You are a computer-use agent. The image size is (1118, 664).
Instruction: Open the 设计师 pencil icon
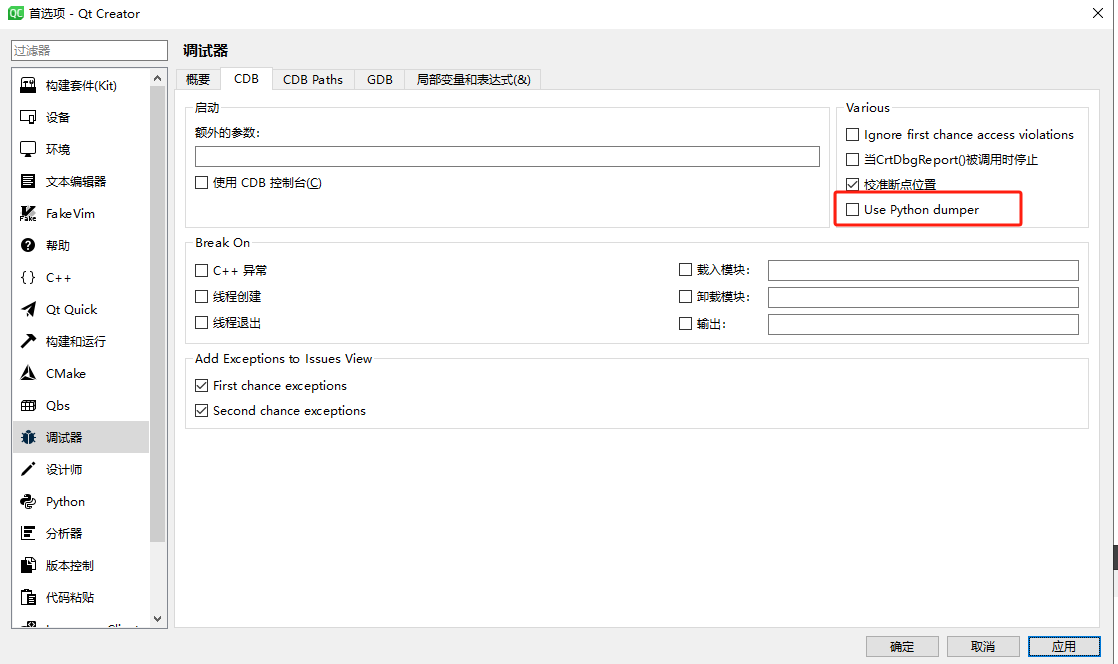click(x=28, y=469)
